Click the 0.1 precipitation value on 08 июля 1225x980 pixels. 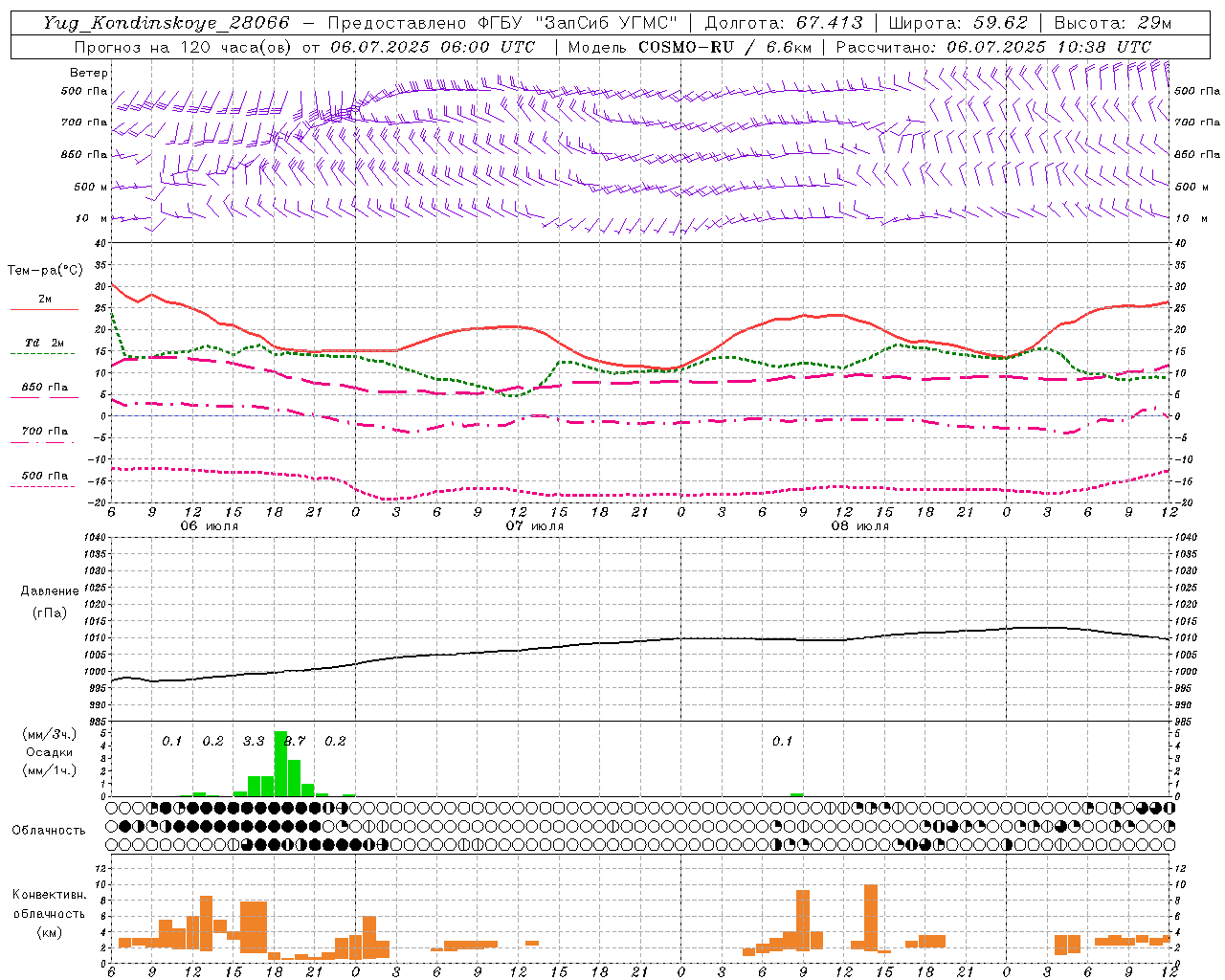782,742
